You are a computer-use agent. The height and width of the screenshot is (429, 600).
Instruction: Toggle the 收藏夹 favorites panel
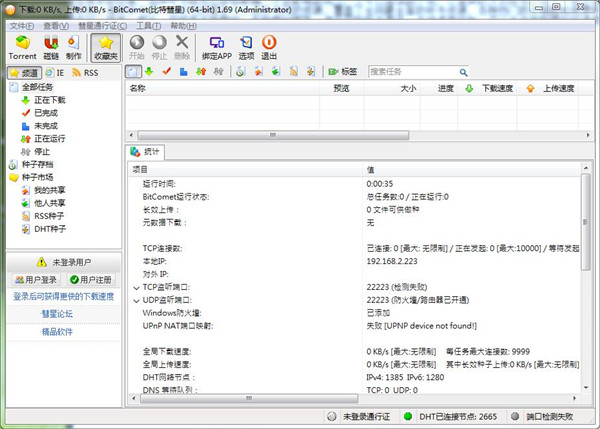coord(106,48)
